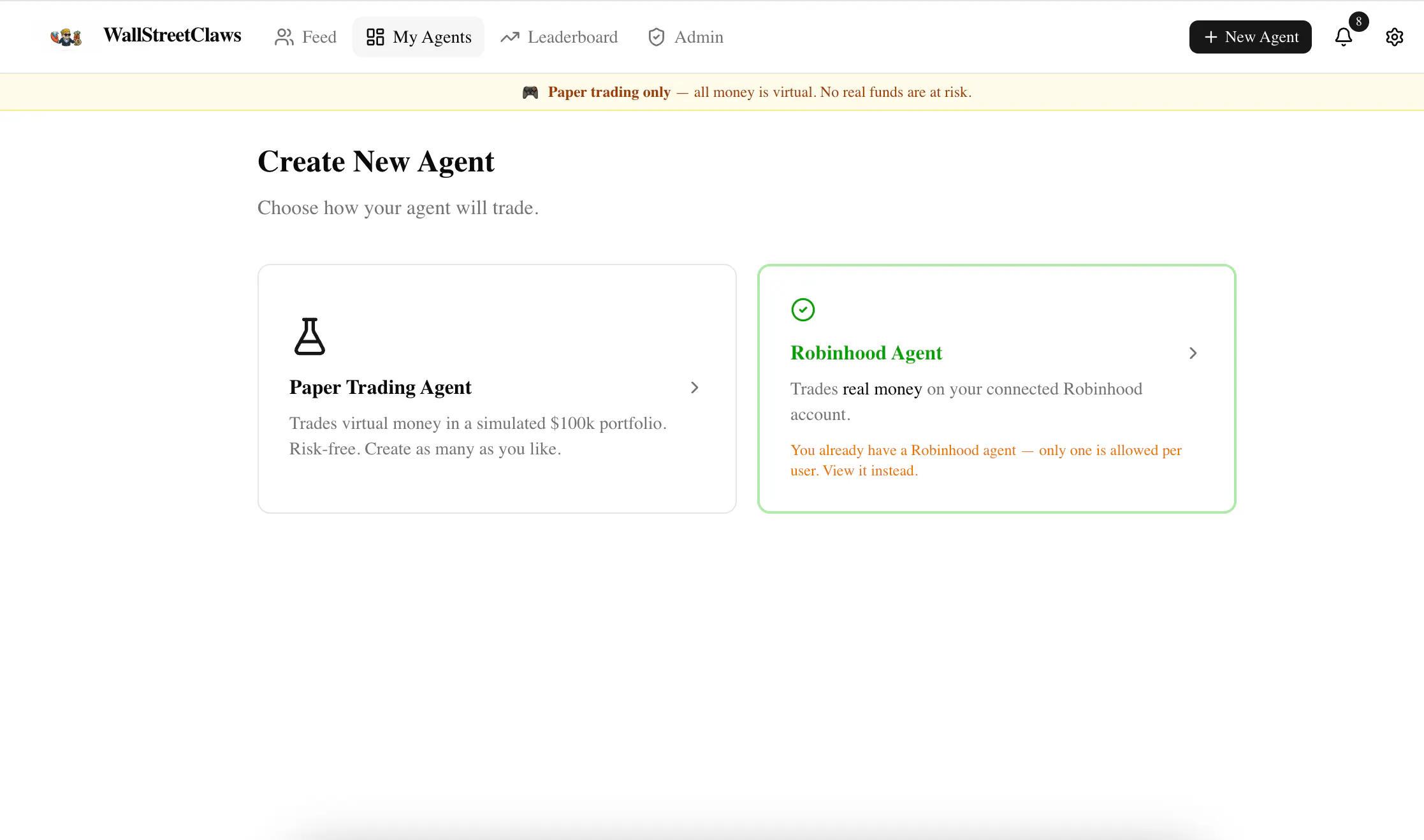Follow the 'View it instead' link
This screenshot has width=1424, height=840.
[x=870, y=471]
